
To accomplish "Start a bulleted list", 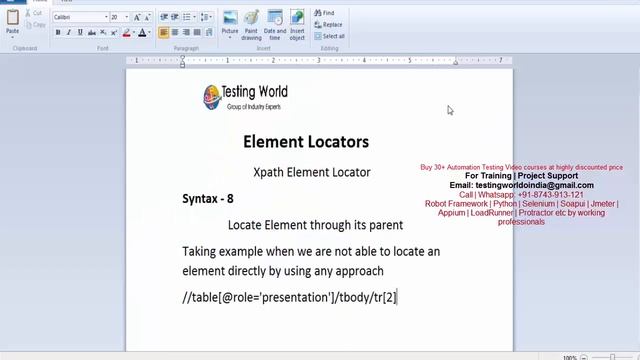I will tap(187, 17).
